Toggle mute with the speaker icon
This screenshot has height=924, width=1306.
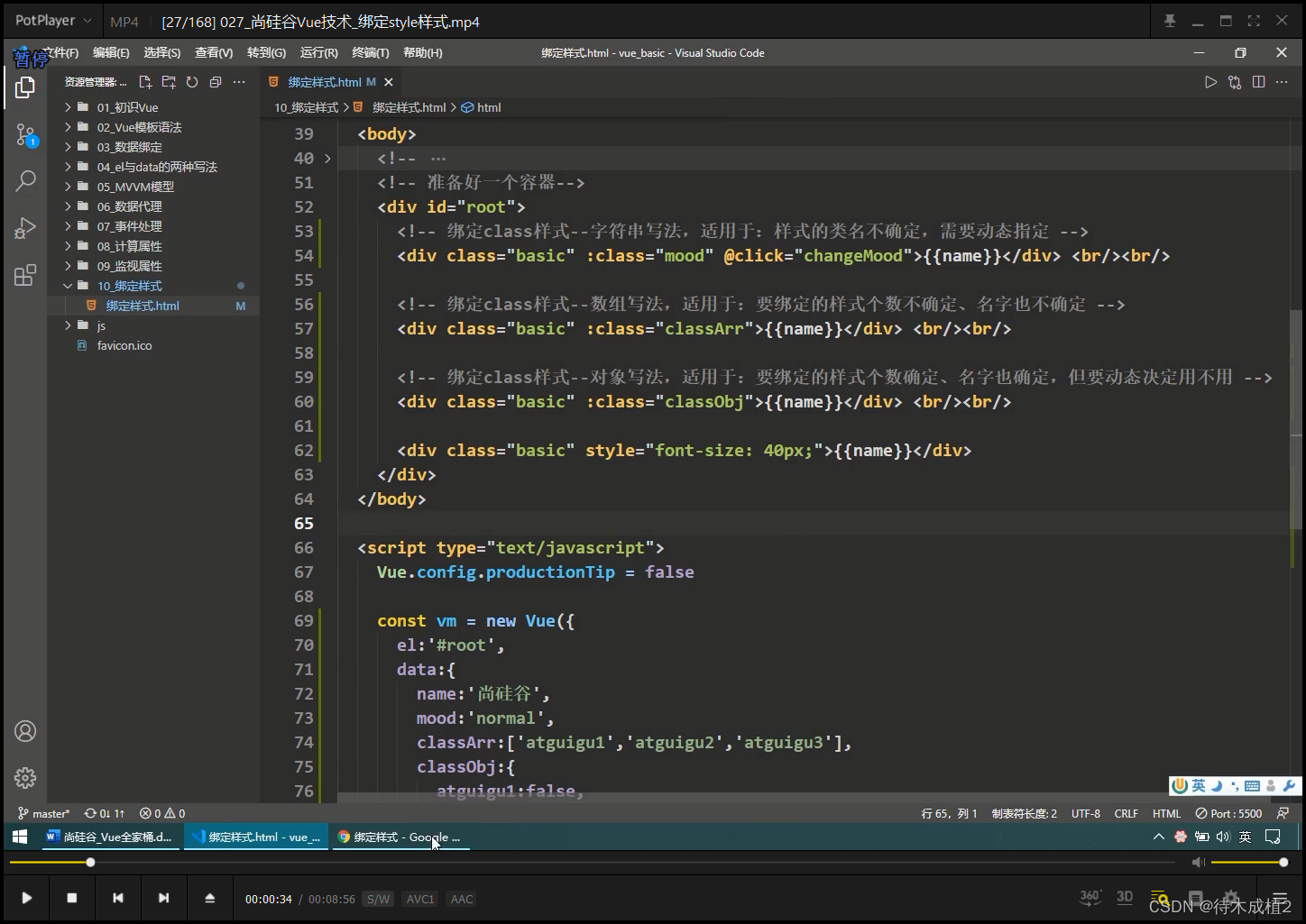[1198, 863]
